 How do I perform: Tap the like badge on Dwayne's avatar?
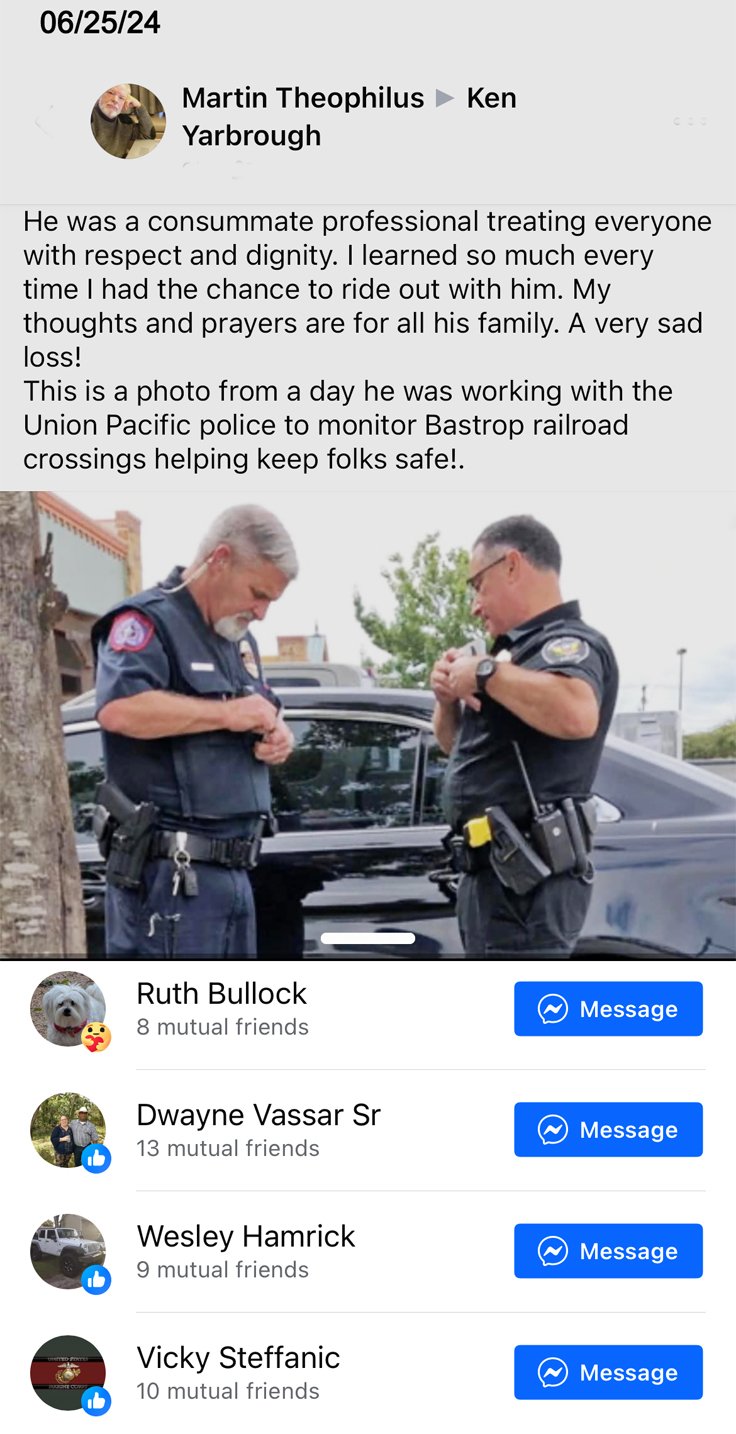tap(96, 1158)
